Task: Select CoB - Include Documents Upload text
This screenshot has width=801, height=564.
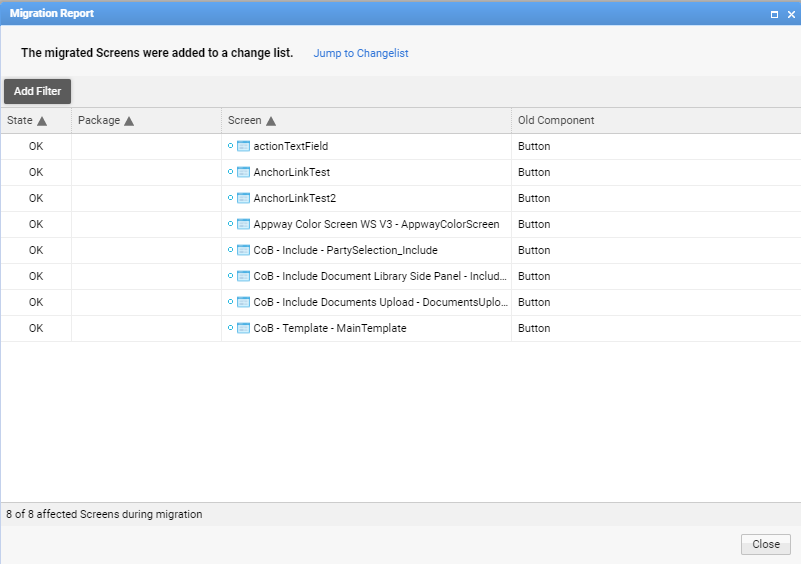Action: click(x=381, y=302)
